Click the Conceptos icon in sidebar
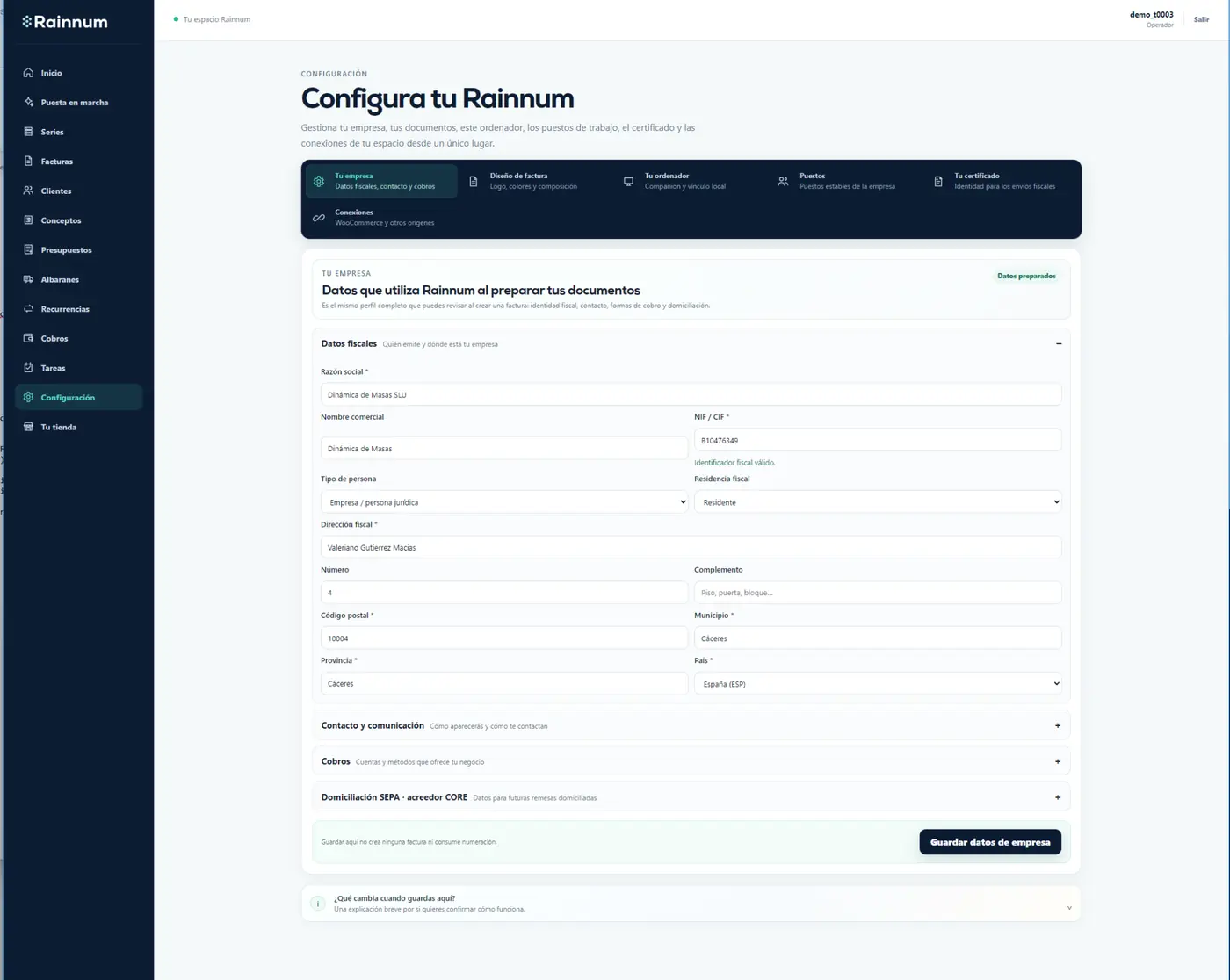The width and height of the screenshot is (1230, 980). (x=28, y=220)
